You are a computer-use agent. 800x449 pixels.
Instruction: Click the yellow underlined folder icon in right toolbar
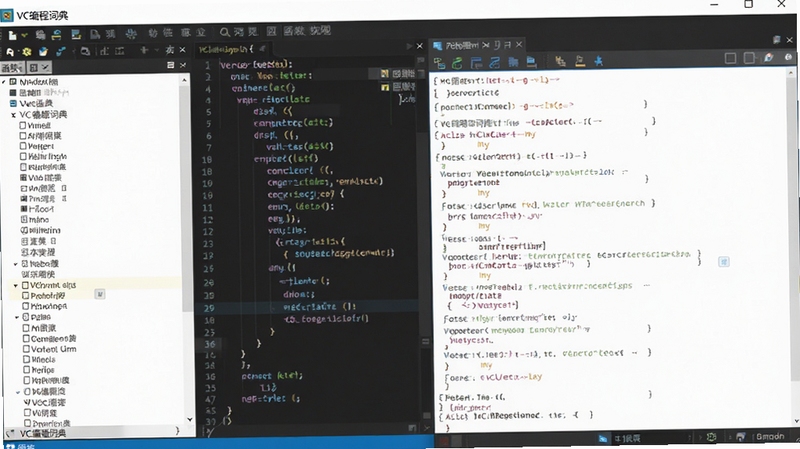coord(580,61)
